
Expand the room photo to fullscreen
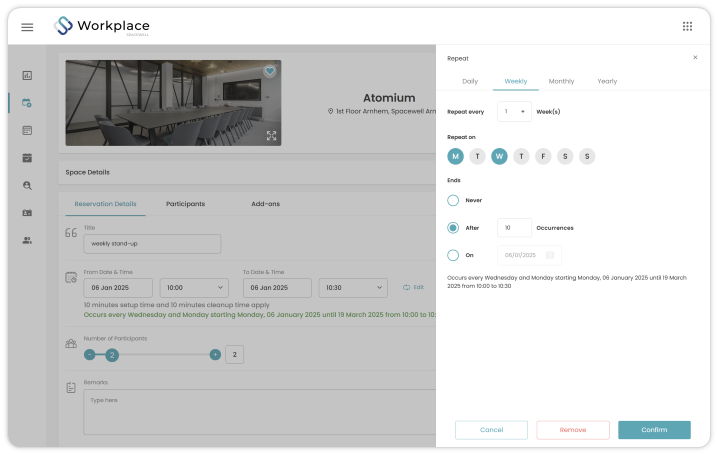(x=272, y=135)
